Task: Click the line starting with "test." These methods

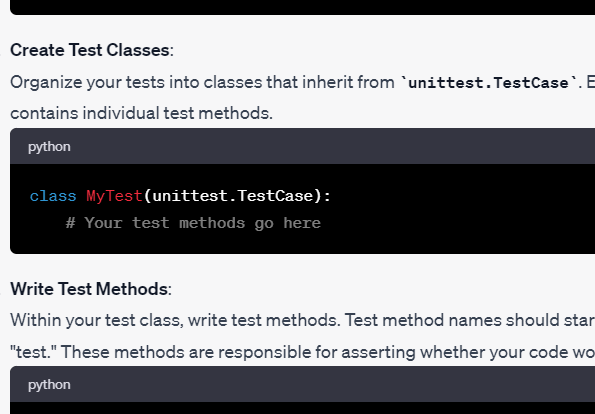Action: click(302, 352)
